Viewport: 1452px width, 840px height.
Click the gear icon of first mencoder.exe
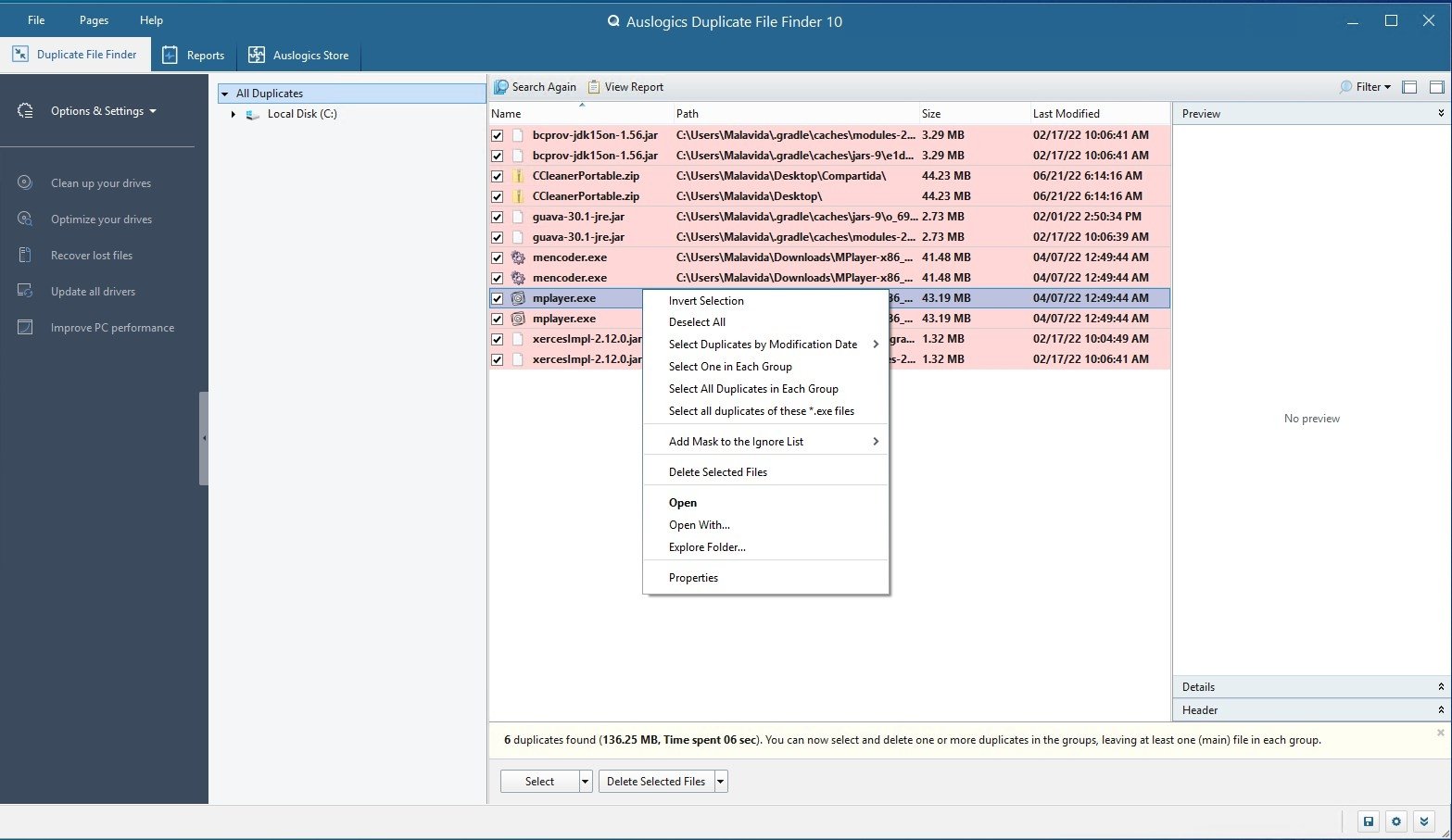click(518, 257)
